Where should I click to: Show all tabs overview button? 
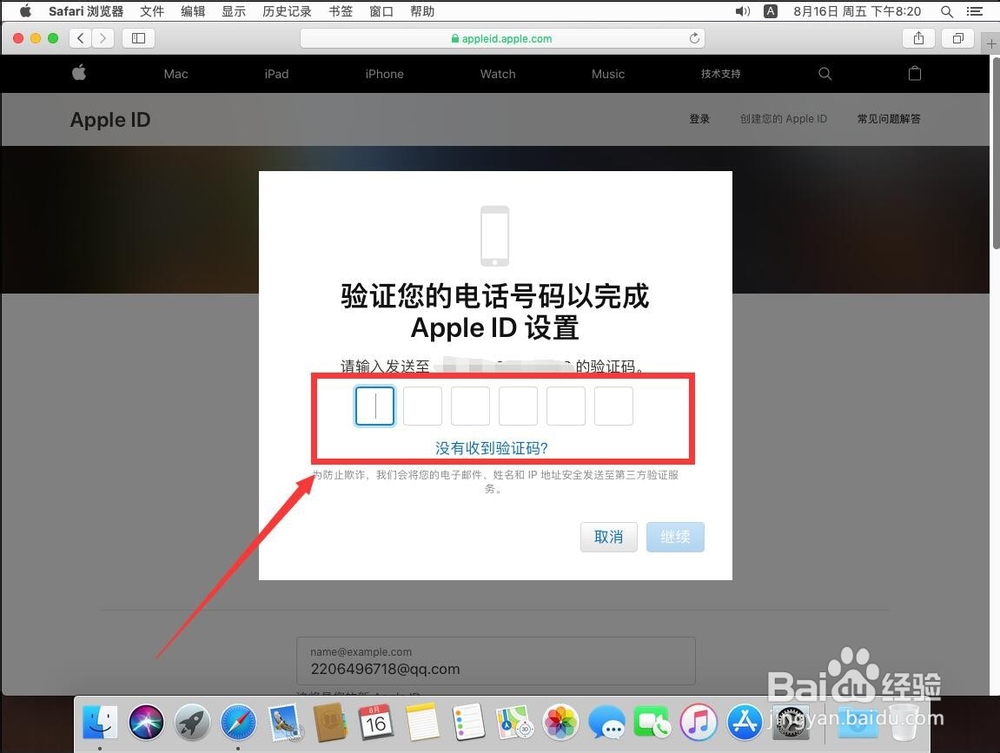(x=958, y=38)
